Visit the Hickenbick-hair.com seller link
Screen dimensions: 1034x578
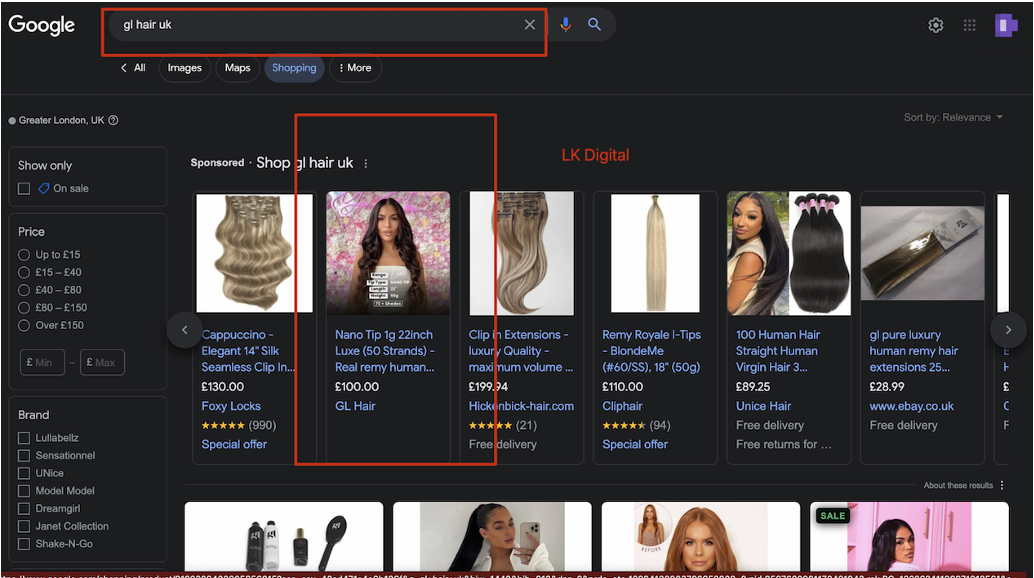[521, 406]
